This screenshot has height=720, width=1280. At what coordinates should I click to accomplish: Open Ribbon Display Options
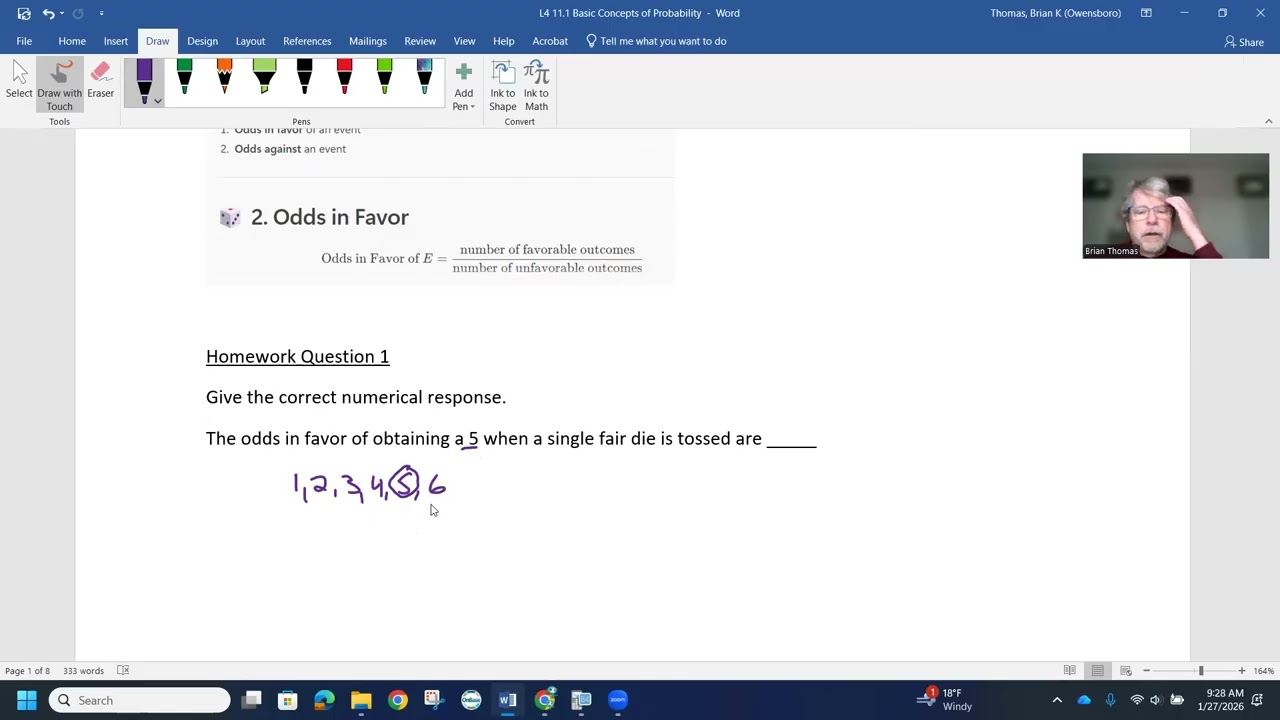tap(1146, 13)
